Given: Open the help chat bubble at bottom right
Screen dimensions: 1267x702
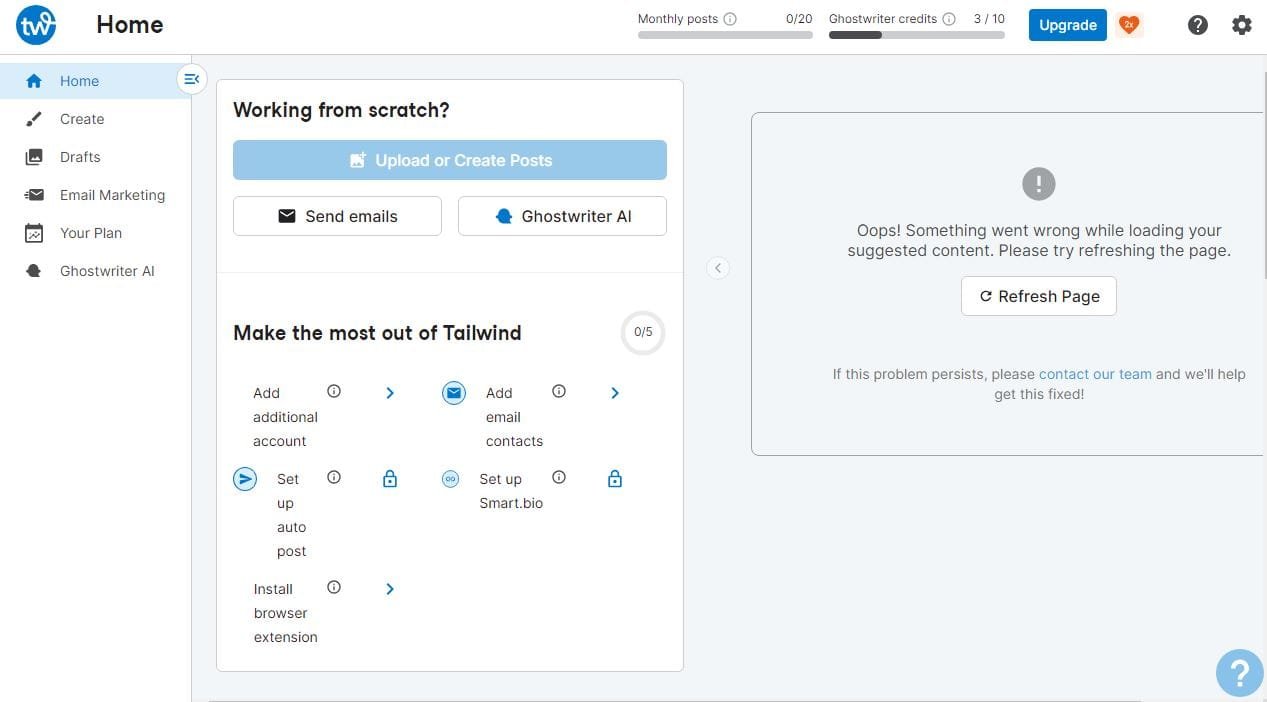Looking at the screenshot, I should tap(1239, 672).
